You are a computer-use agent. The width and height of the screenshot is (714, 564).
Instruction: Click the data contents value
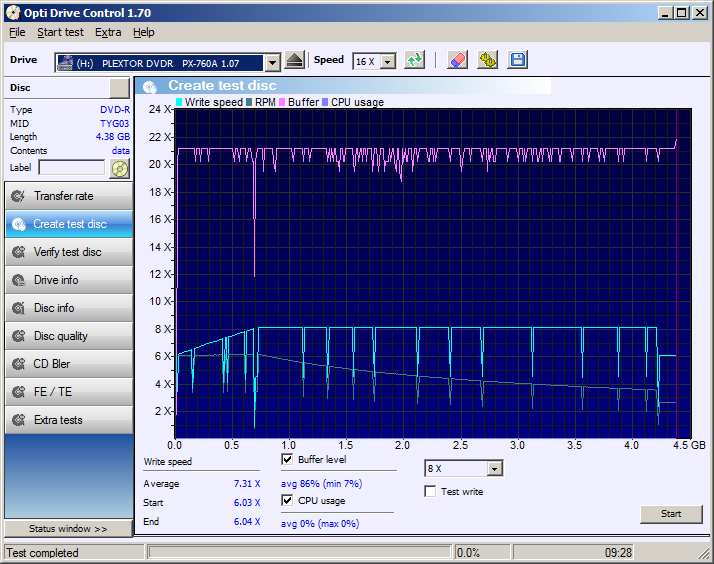121,151
